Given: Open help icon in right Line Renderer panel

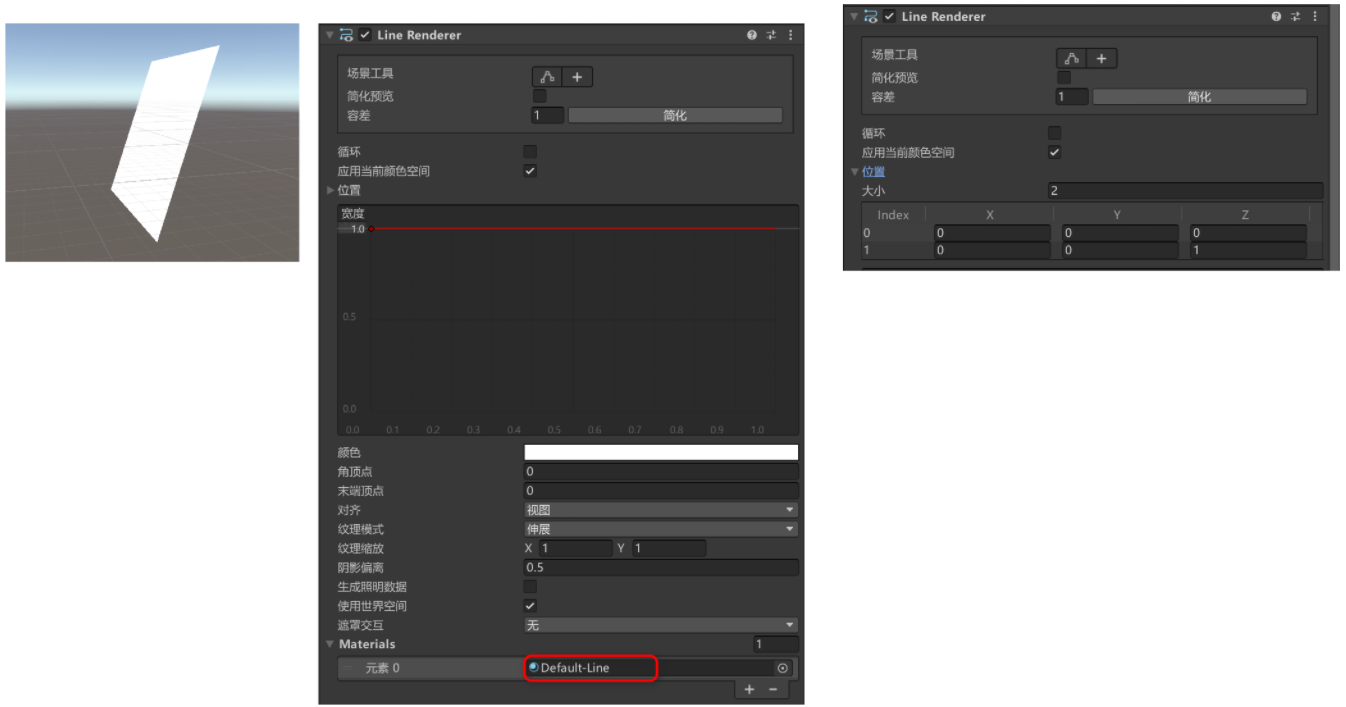Looking at the screenshot, I should click(1276, 16).
